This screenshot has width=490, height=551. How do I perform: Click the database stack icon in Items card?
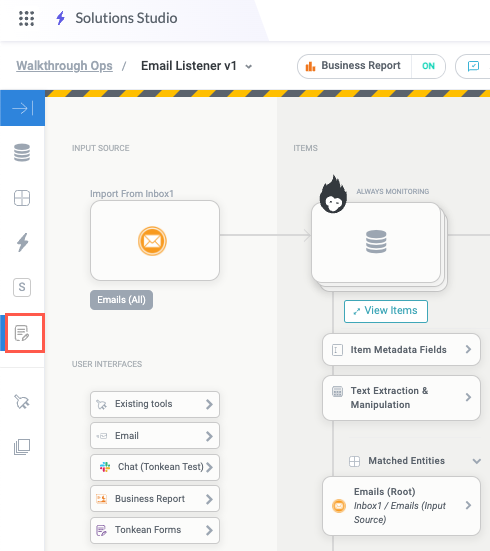[x=376, y=242]
